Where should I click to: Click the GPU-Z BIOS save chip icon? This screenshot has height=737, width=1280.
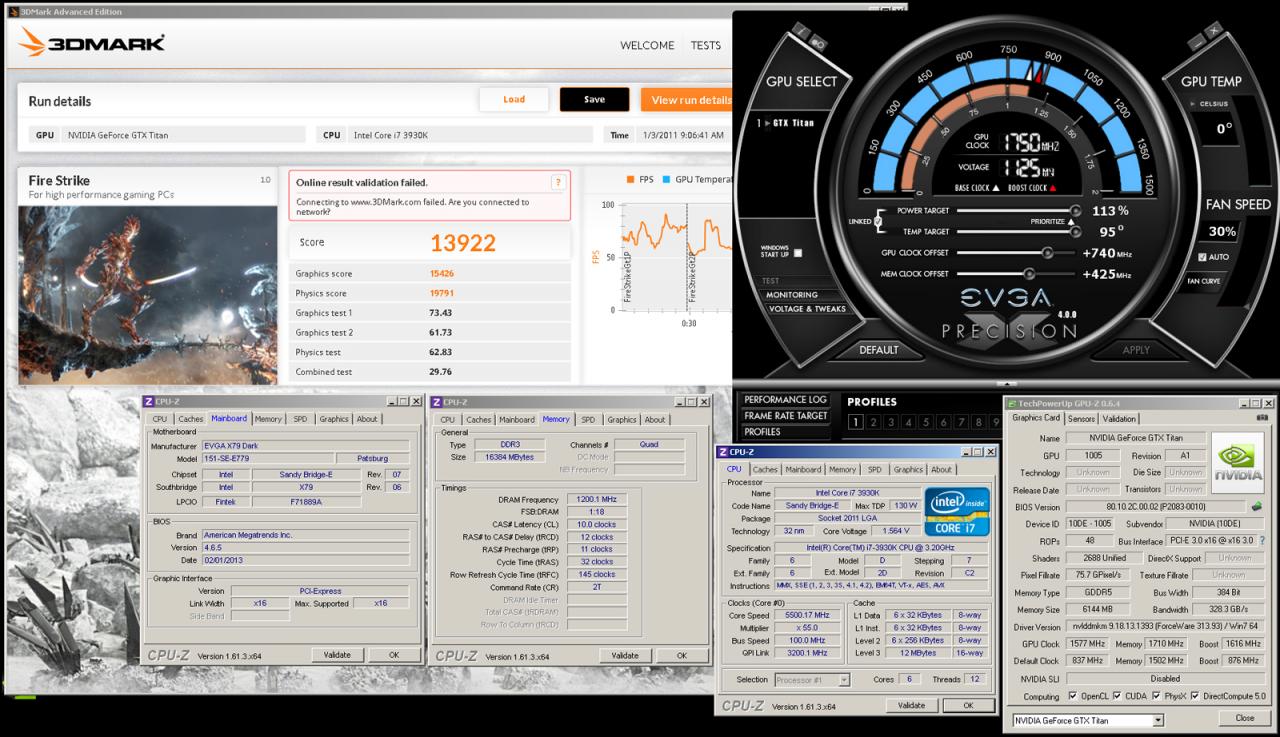1256,507
